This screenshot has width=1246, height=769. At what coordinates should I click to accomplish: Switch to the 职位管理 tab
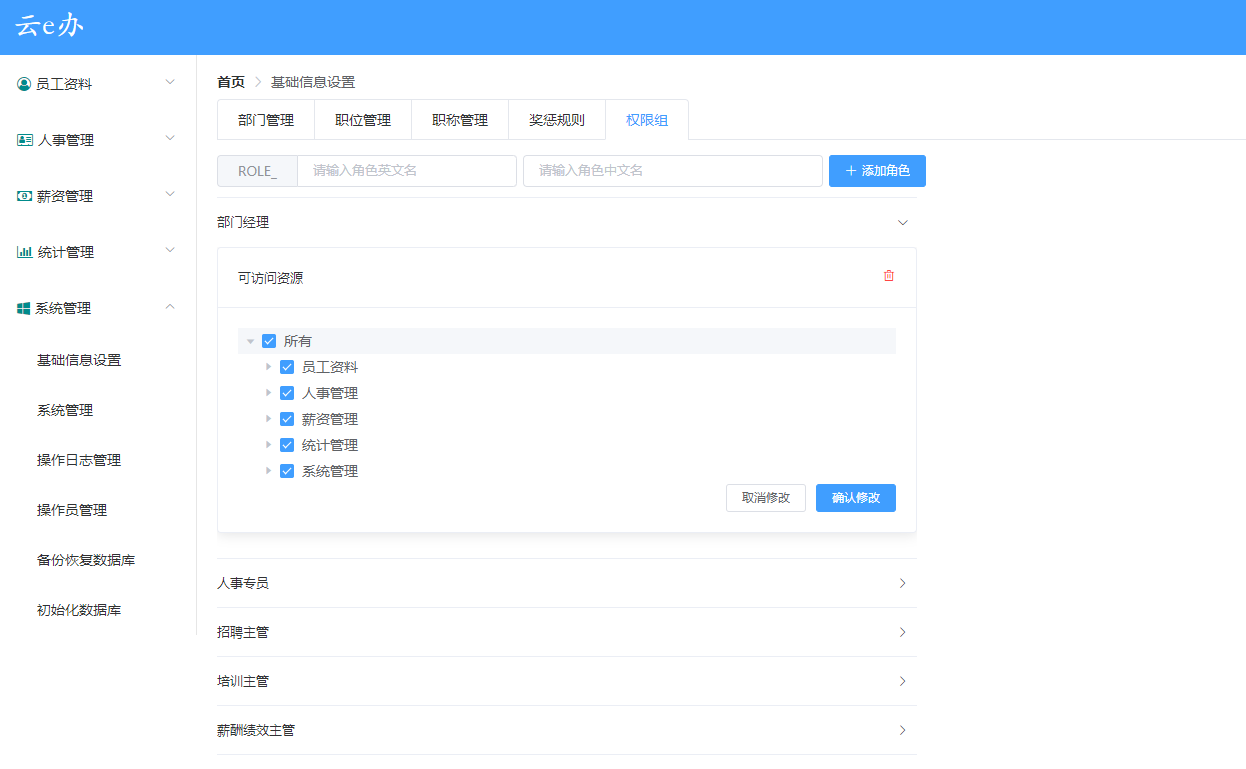pyautogui.click(x=363, y=120)
